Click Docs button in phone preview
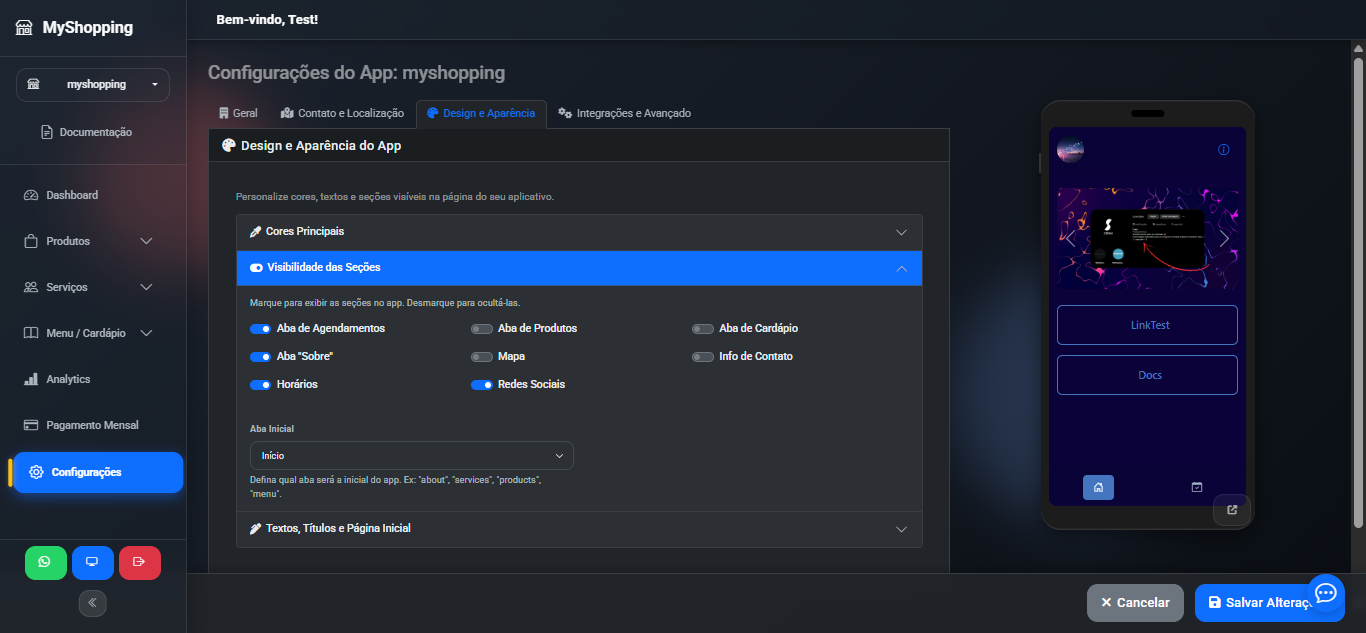 click(1147, 375)
